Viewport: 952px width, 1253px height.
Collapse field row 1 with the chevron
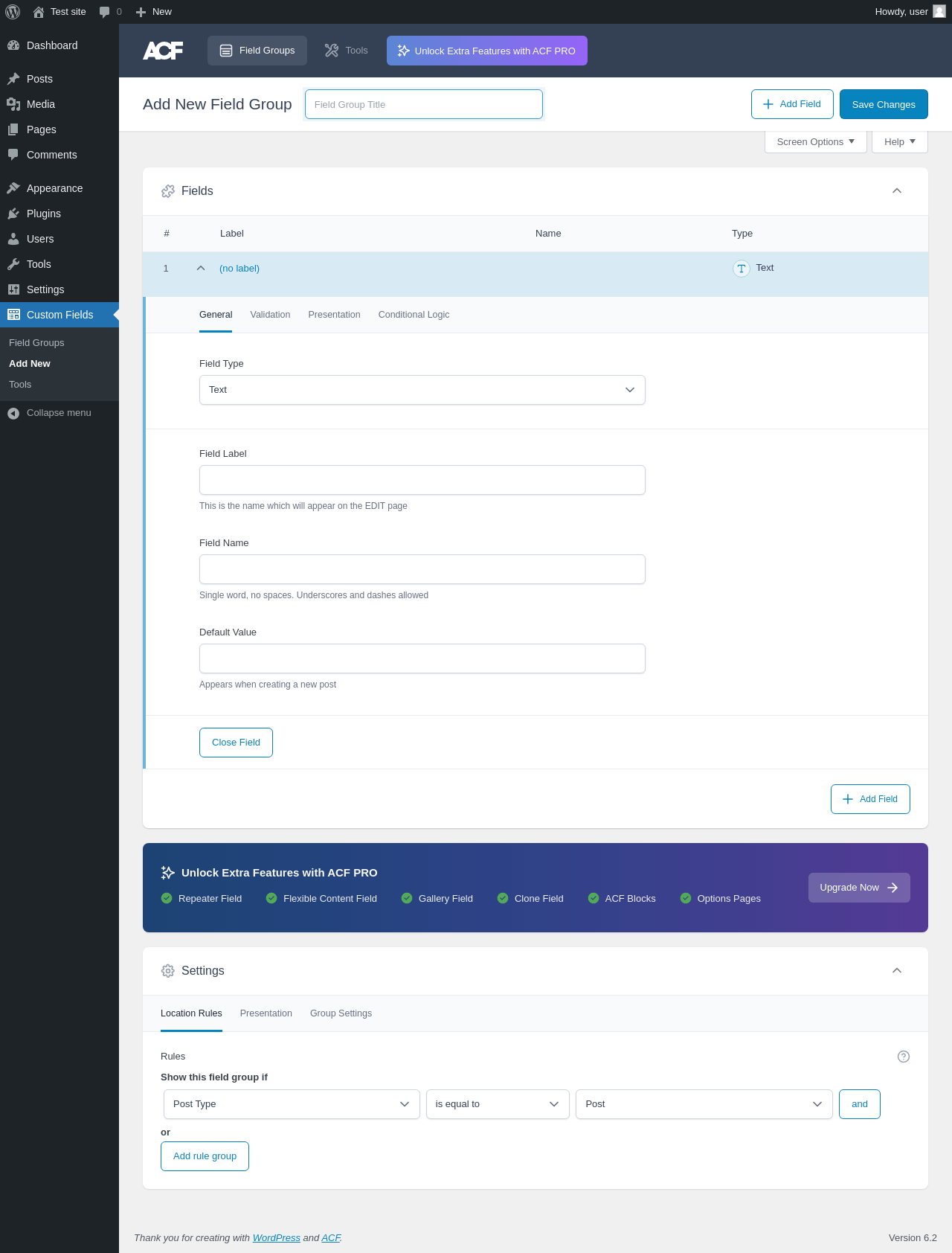coord(201,269)
